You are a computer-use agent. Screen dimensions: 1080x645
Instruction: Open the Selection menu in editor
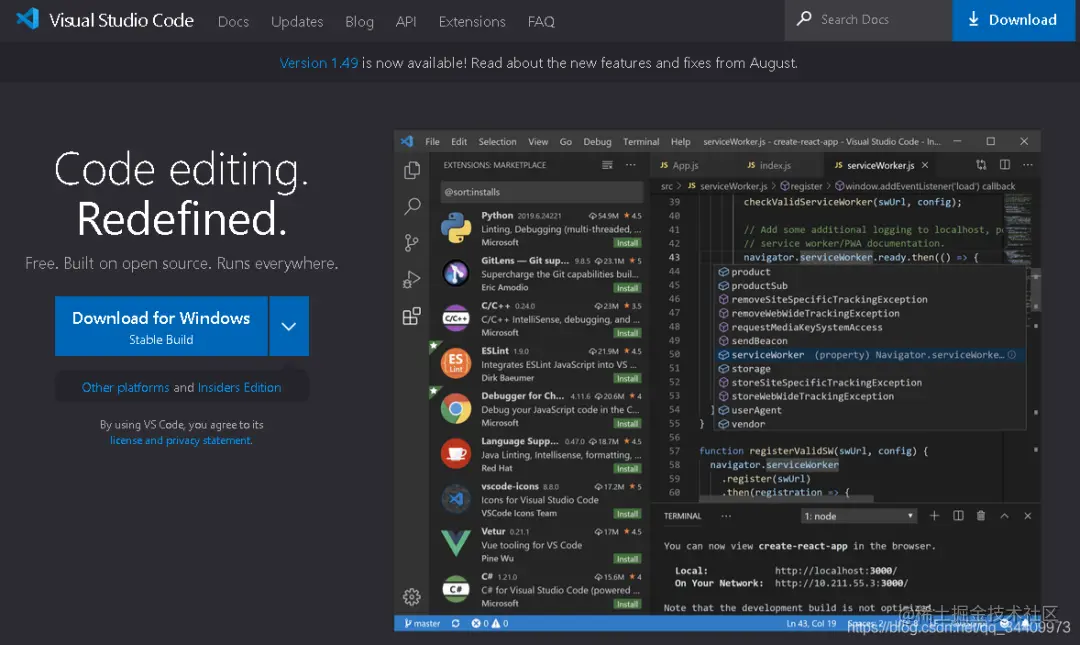pos(497,141)
